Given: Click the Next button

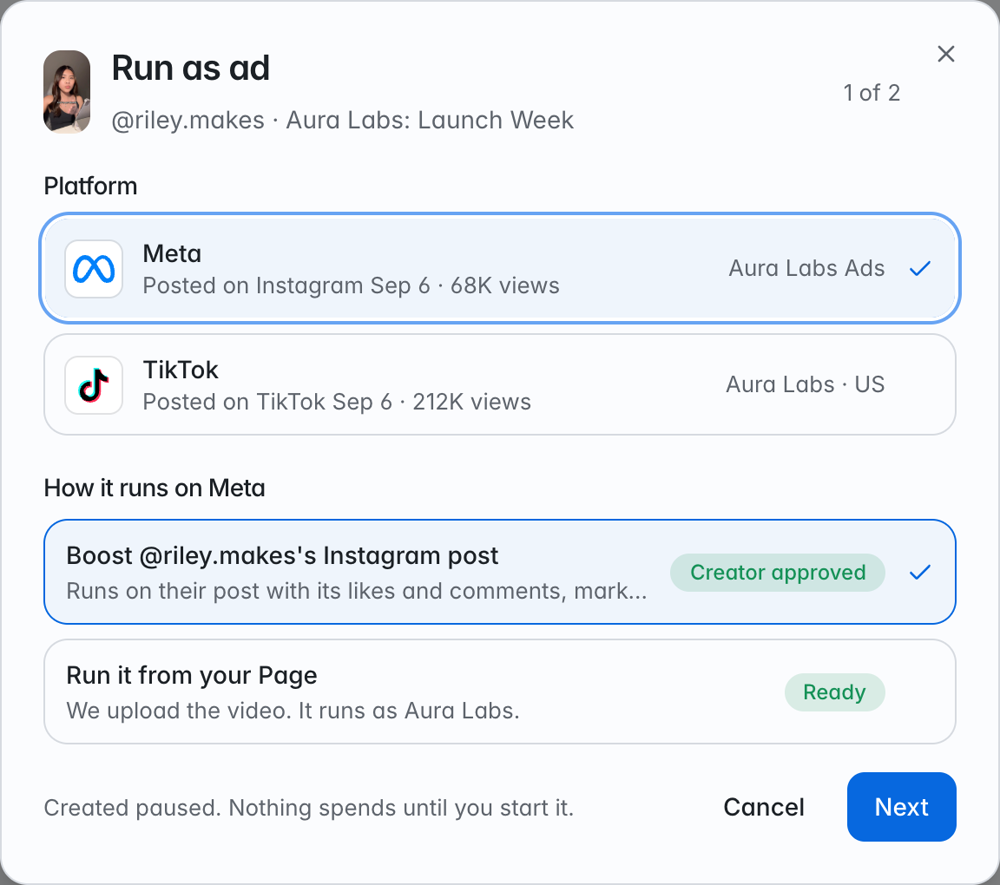Looking at the screenshot, I should 901,807.
